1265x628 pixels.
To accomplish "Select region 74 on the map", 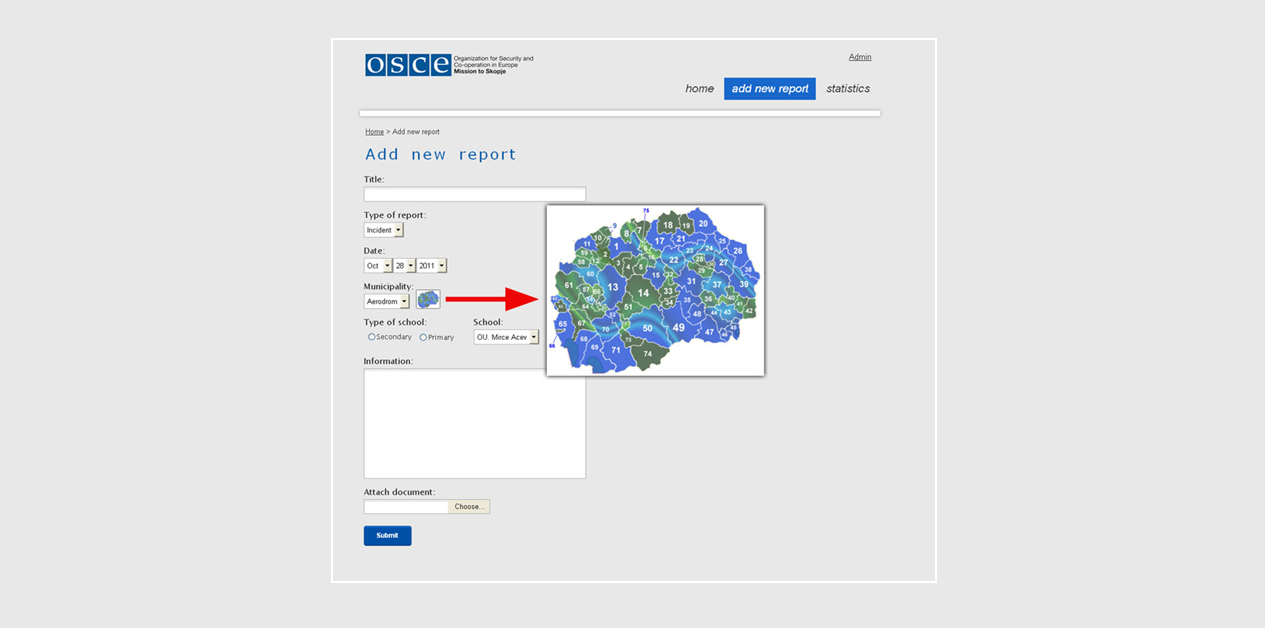I will point(647,354).
